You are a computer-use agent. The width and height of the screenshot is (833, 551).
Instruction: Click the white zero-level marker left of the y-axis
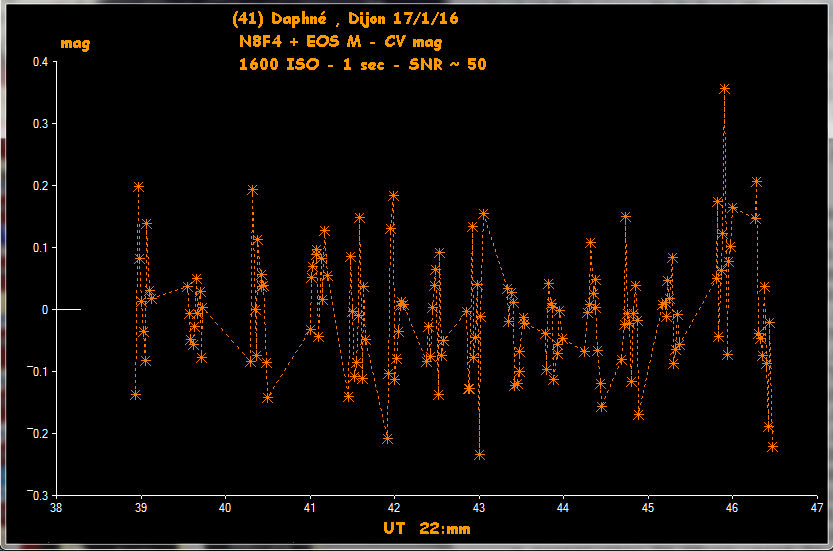point(68,310)
